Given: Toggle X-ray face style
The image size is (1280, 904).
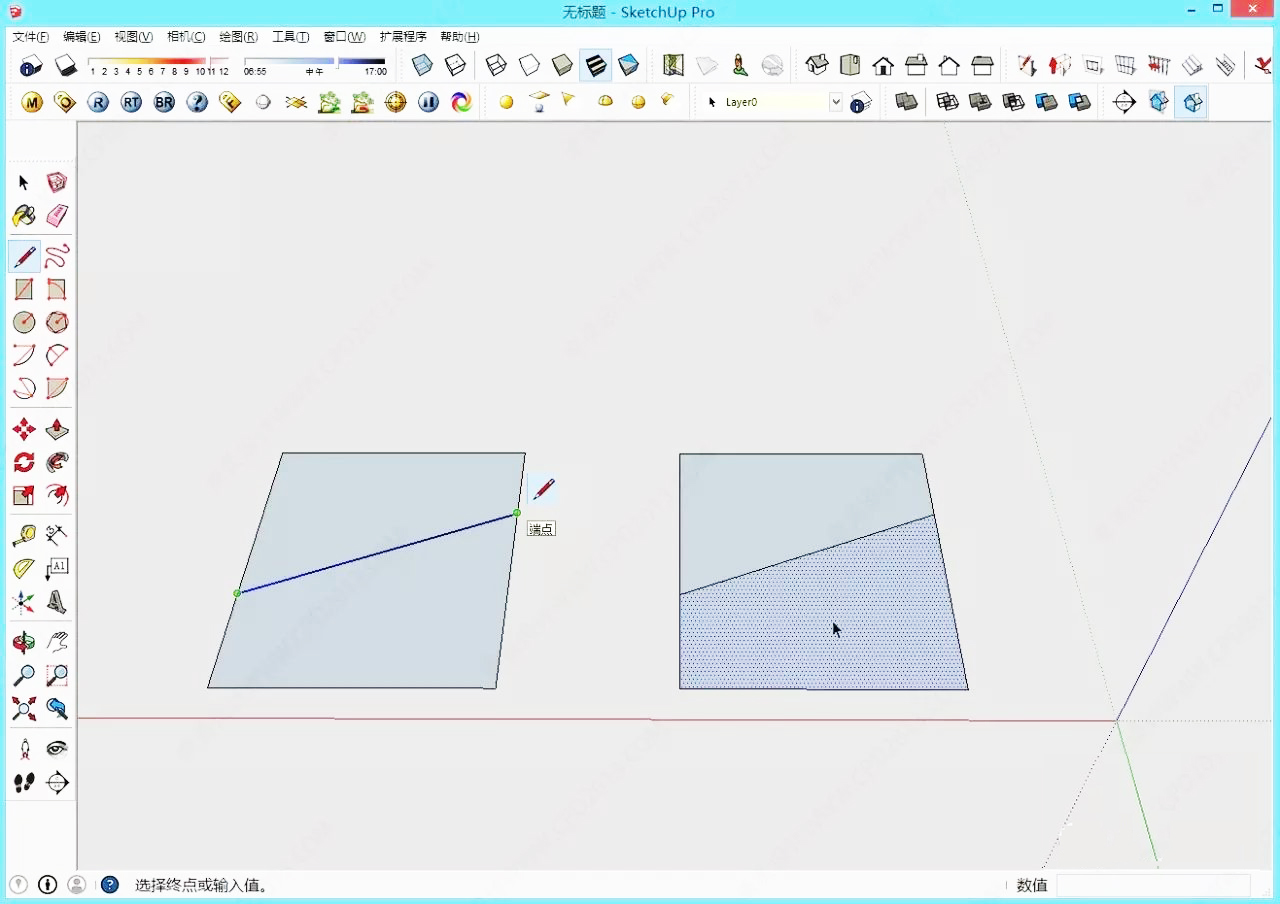Looking at the screenshot, I should [423, 66].
